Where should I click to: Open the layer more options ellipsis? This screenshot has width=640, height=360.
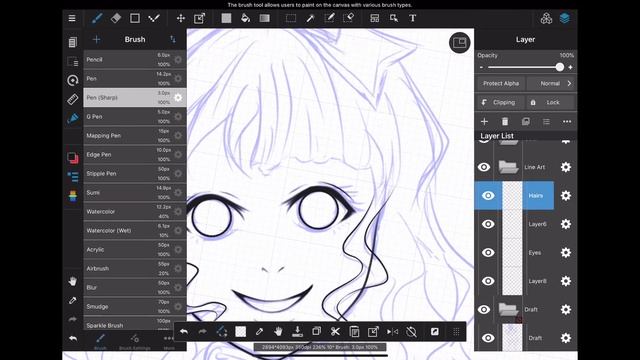tap(567, 122)
